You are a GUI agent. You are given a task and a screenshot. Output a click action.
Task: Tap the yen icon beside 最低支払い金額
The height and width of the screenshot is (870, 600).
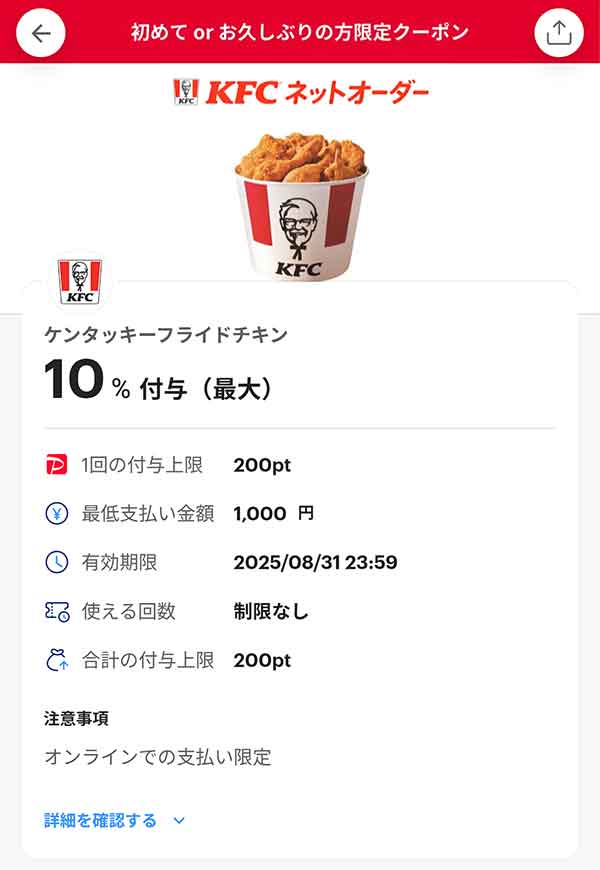[x=57, y=514]
